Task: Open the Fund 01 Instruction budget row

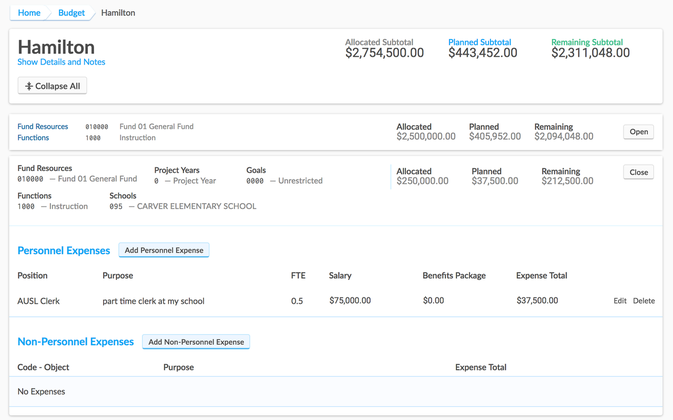Action: (638, 132)
